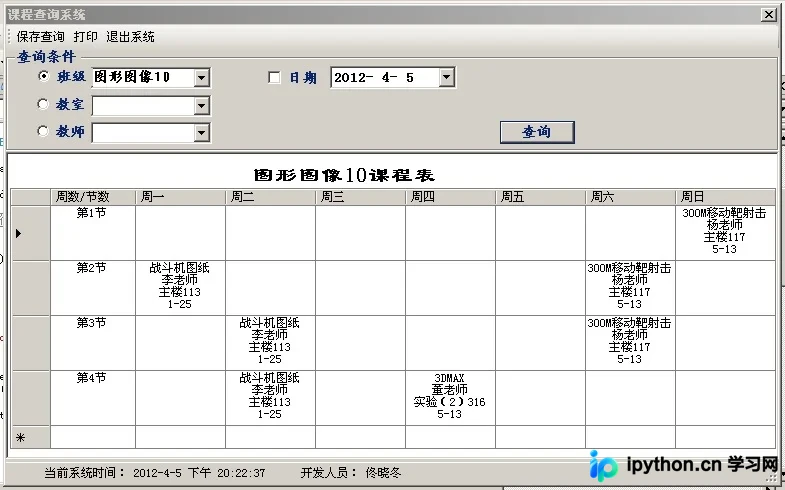
Task: Click the 周数/节数 column header
Action: tap(93, 197)
